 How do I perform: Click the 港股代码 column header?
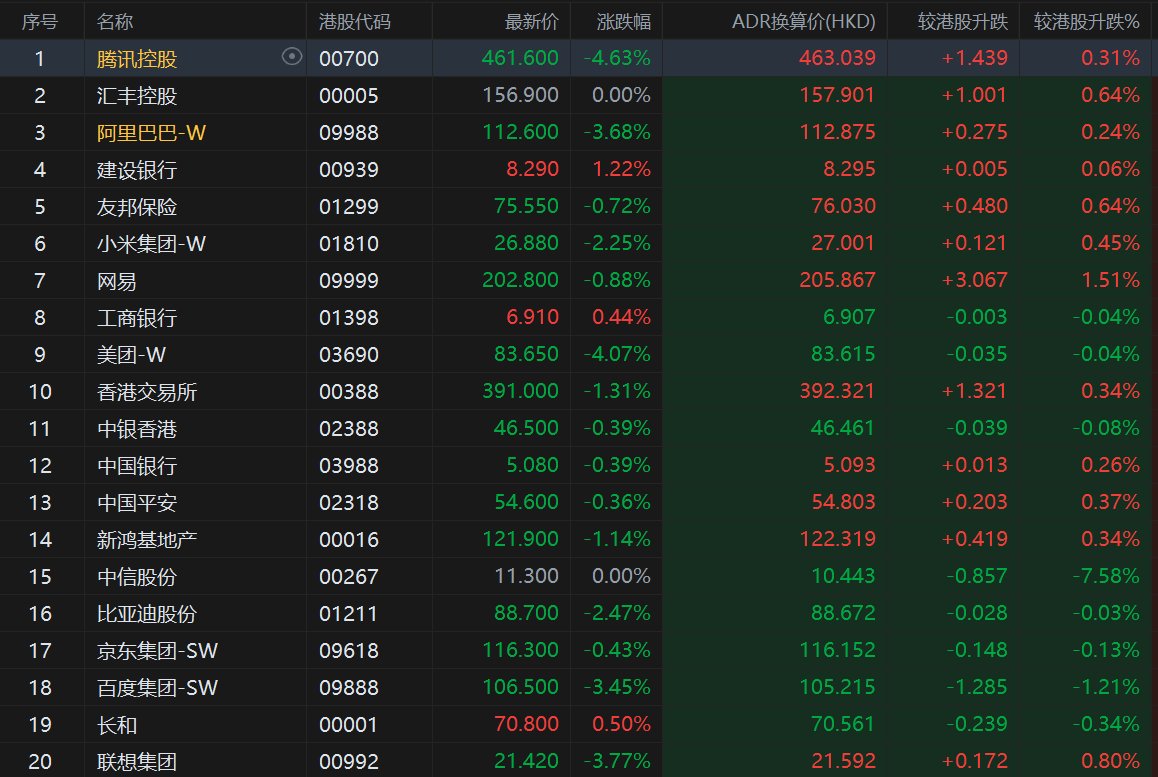coord(354,21)
